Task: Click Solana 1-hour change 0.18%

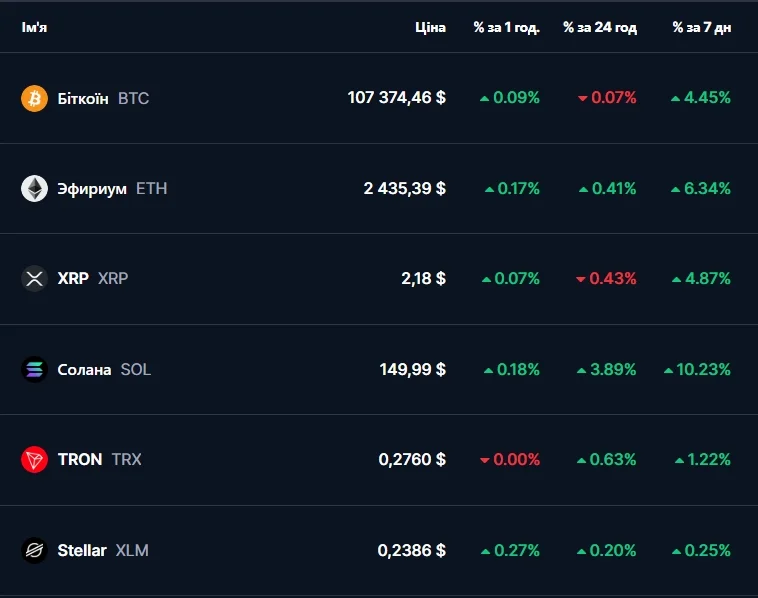Action: click(511, 370)
